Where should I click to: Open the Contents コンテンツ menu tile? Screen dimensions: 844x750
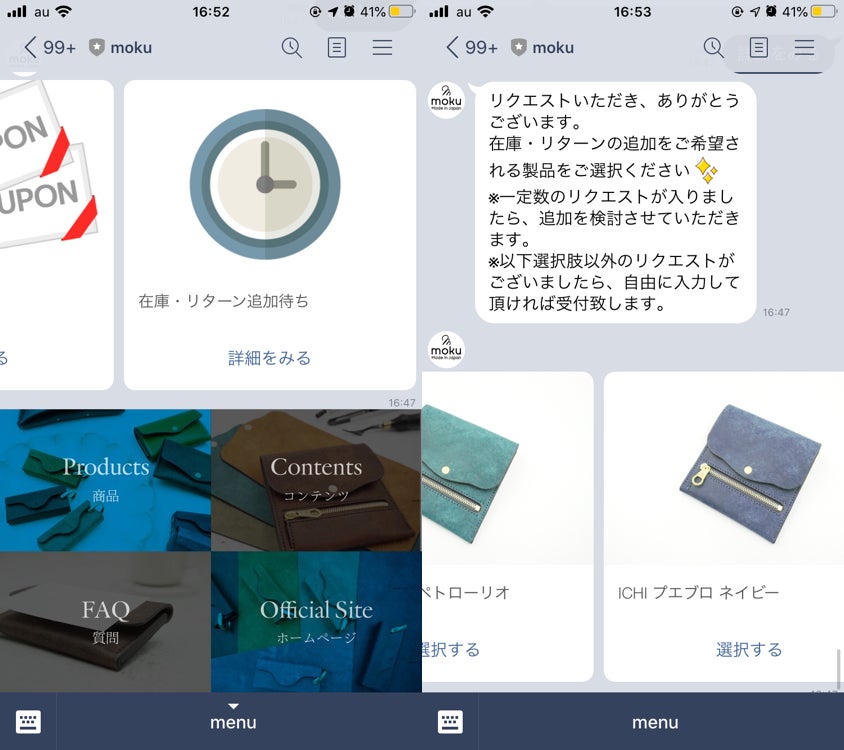tap(316, 480)
